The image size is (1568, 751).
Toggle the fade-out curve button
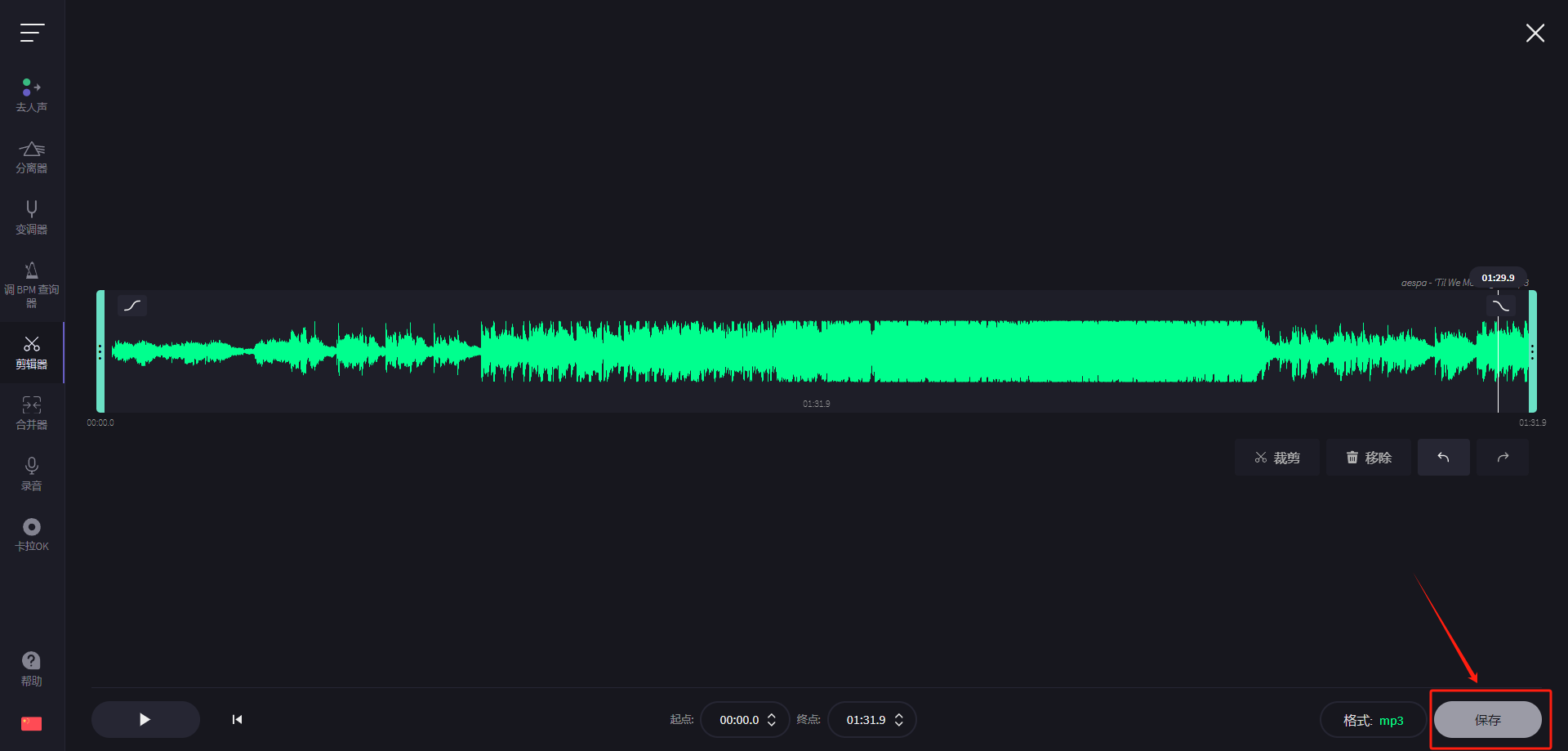point(1501,306)
